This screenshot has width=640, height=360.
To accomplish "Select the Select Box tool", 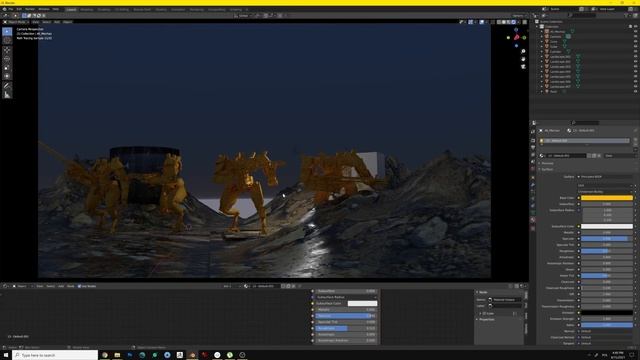I will click(7, 31).
